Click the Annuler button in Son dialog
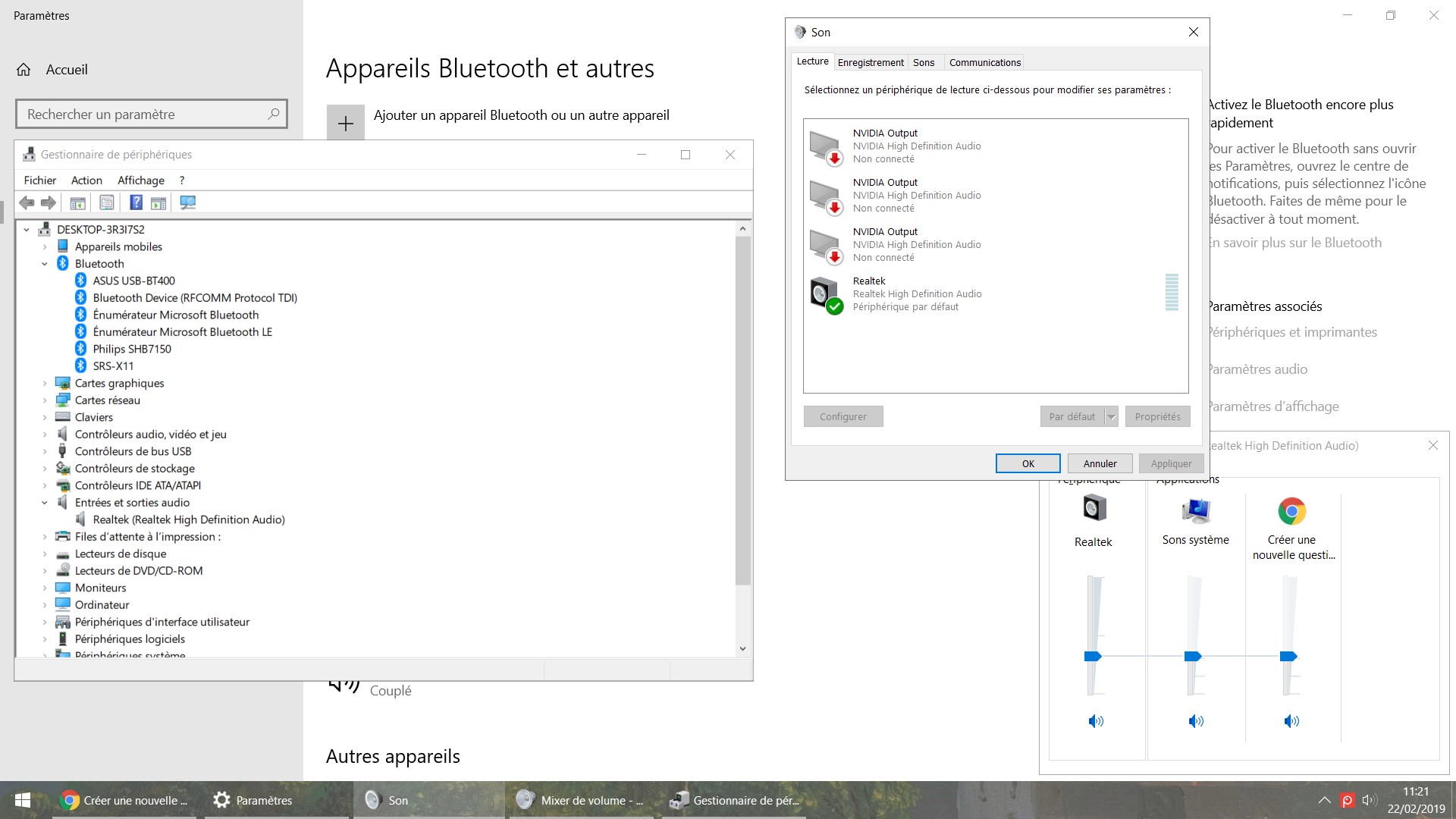Screen dimensions: 1456x819 (x=1100, y=463)
